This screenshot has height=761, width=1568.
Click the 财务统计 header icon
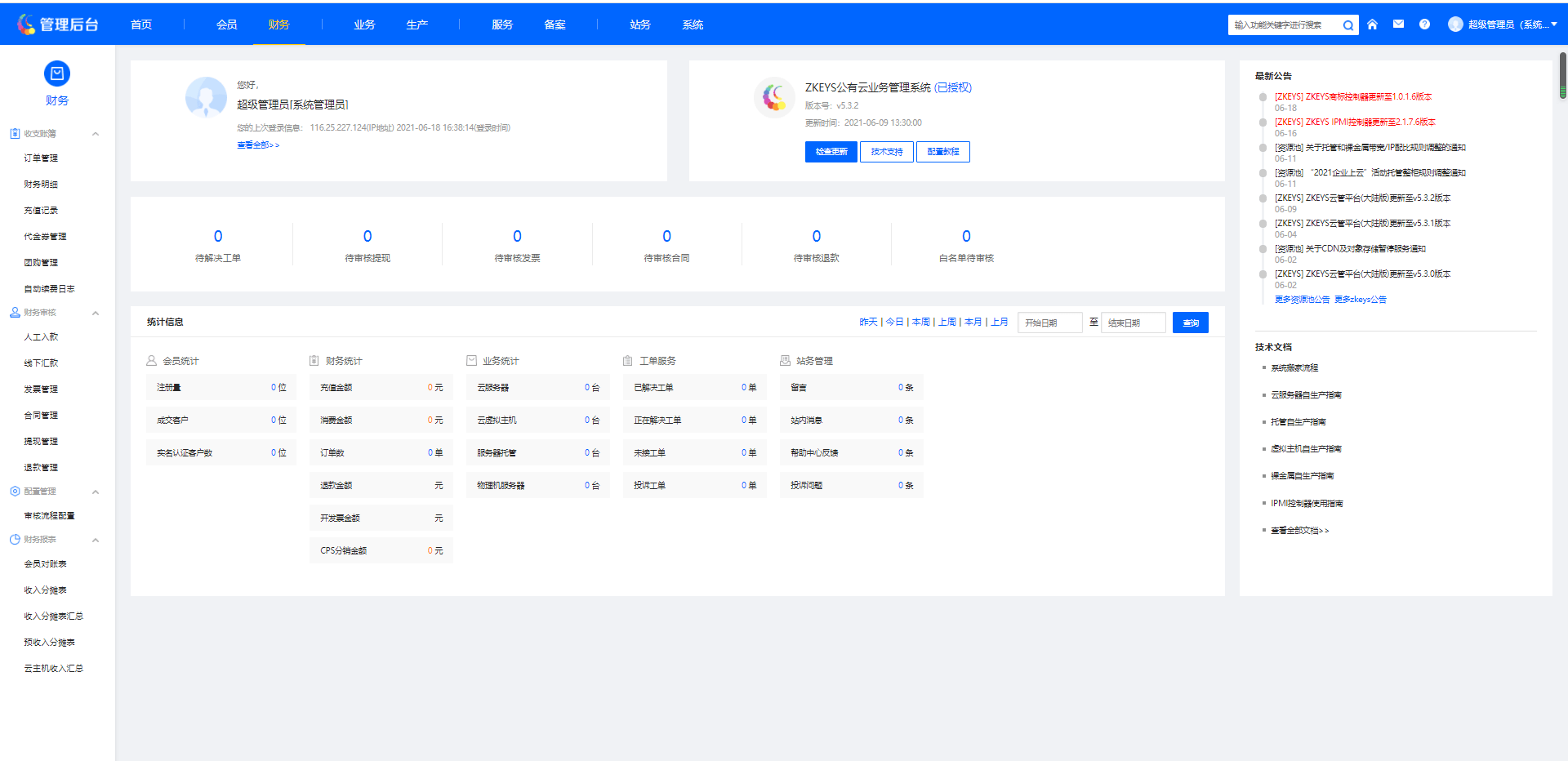pyautogui.click(x=314, y=360)
